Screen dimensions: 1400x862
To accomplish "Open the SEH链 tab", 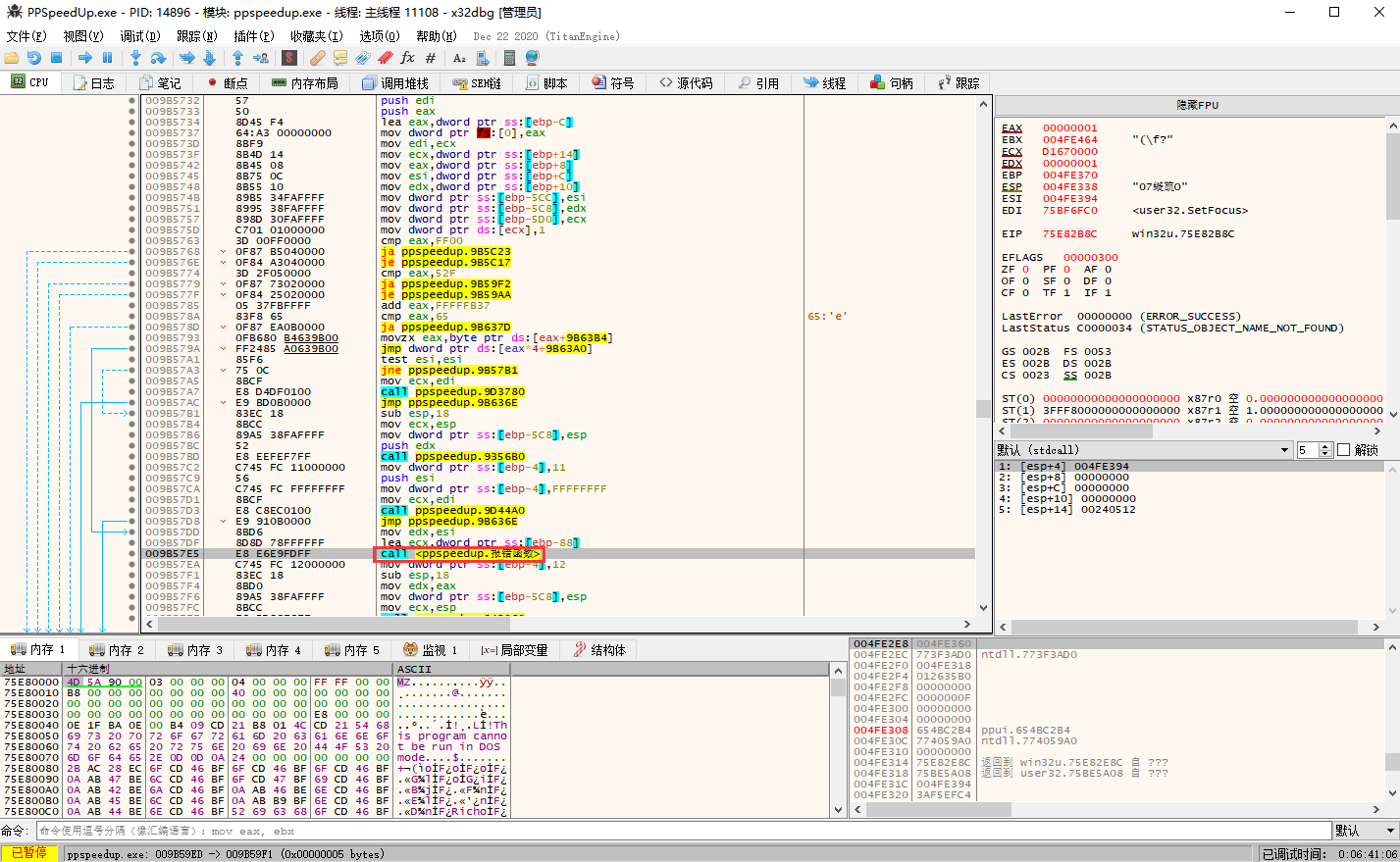I will (x=477, y=82).
